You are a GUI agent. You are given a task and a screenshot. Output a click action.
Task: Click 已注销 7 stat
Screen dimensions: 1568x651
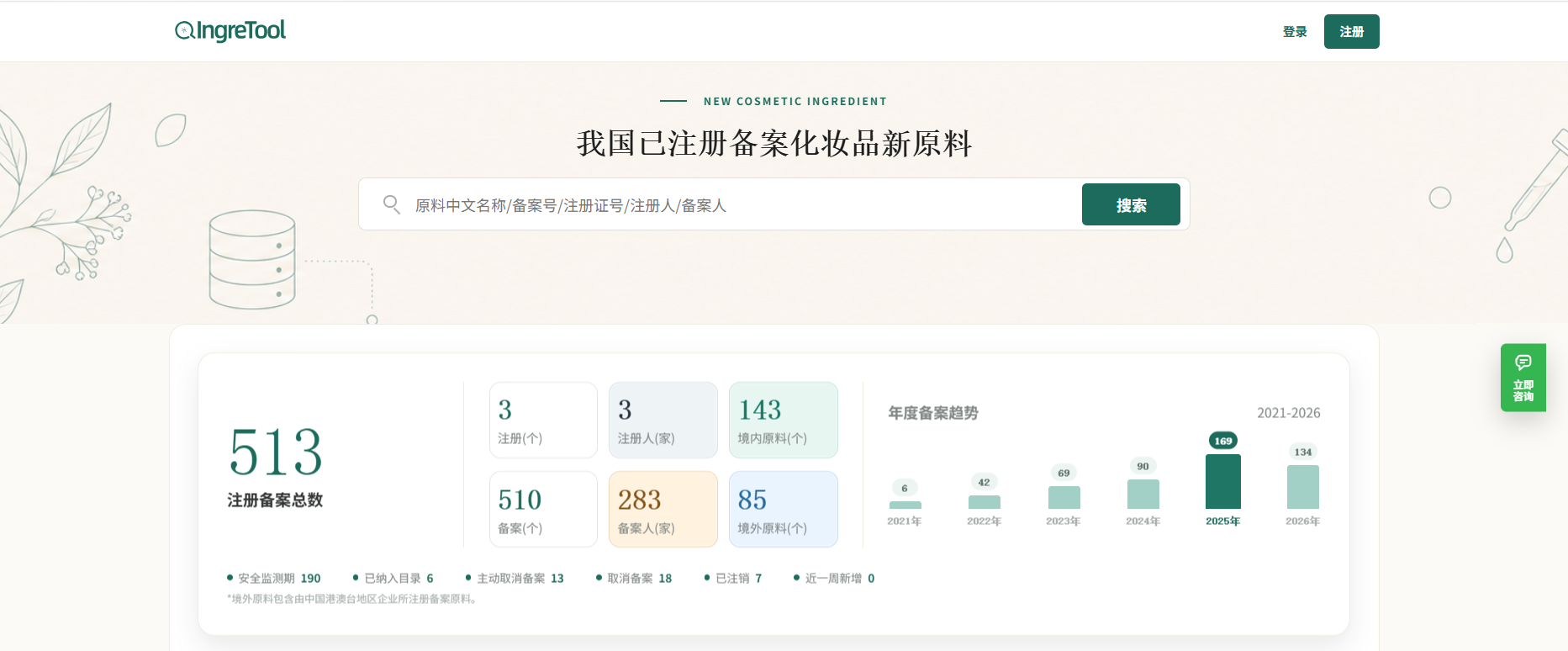733,579
